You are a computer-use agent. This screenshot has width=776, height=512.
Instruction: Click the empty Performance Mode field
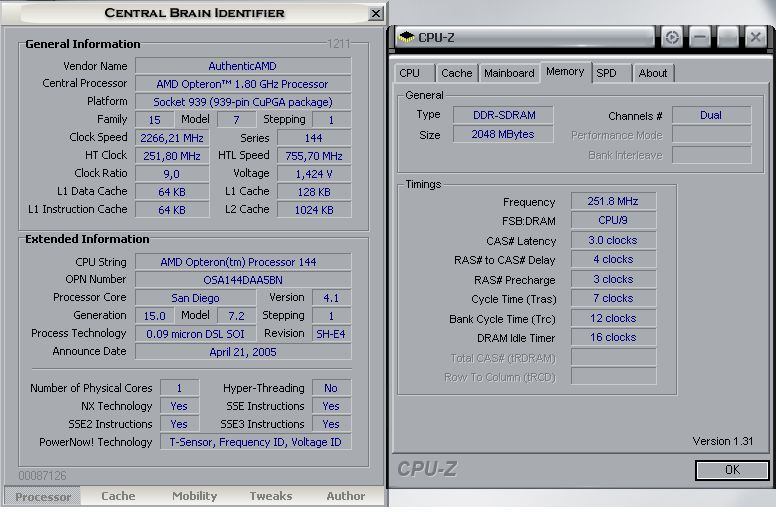pyautogui.click(x=711, y=135)
